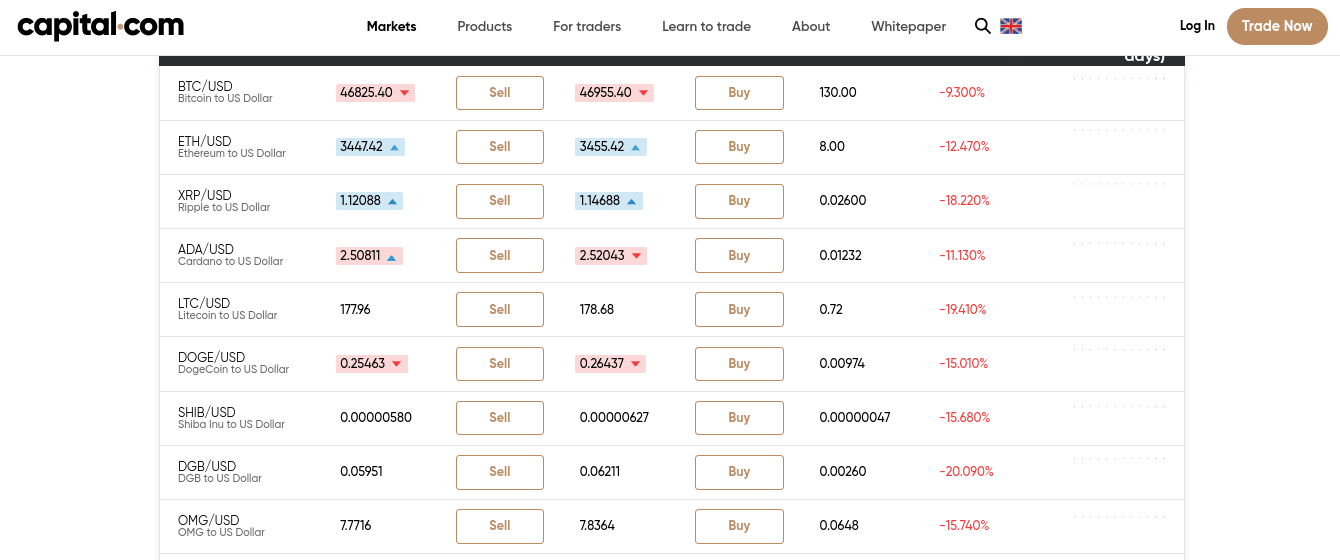1340x560 pixels.
Task: Expand the For traders menu
Action: (x=587, y=26)
